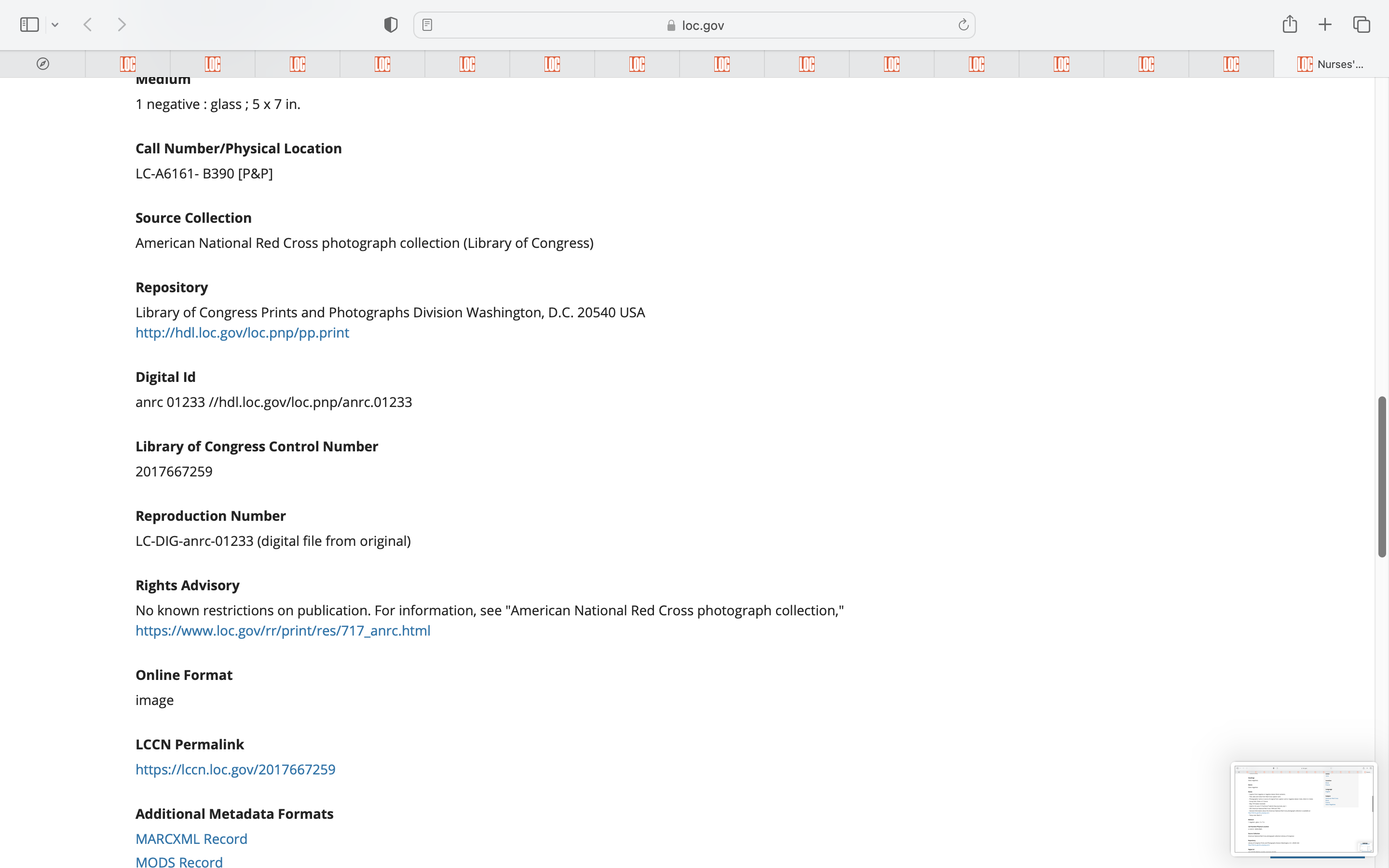Click the loc.gov address field
This screenshot has width=1389, height=868.
pyautogui.click(x=694, y=25)
